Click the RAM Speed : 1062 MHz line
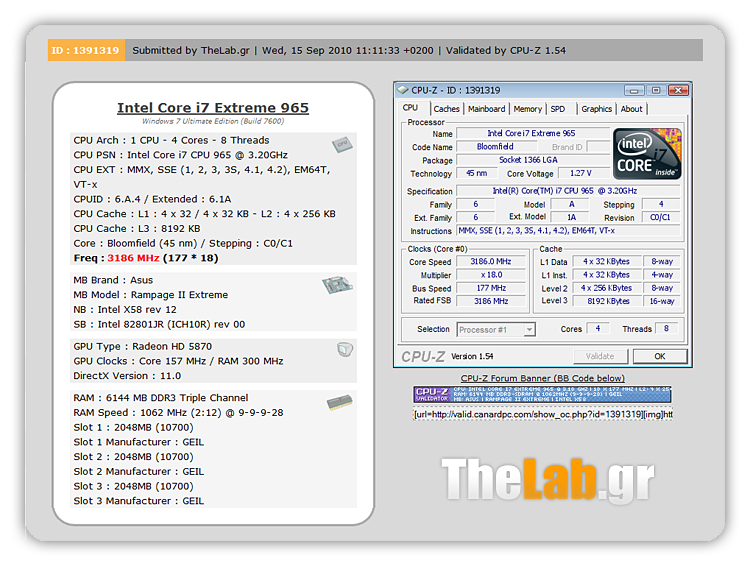This screenshot has height=566, width=750. 178,413
